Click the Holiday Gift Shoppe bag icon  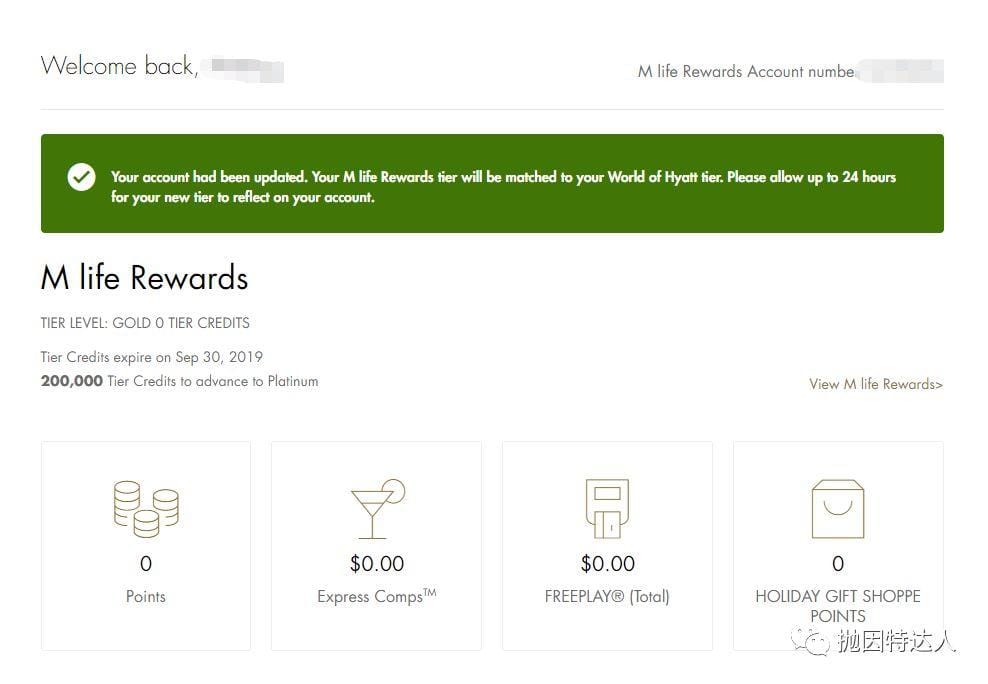coord(838,509)
